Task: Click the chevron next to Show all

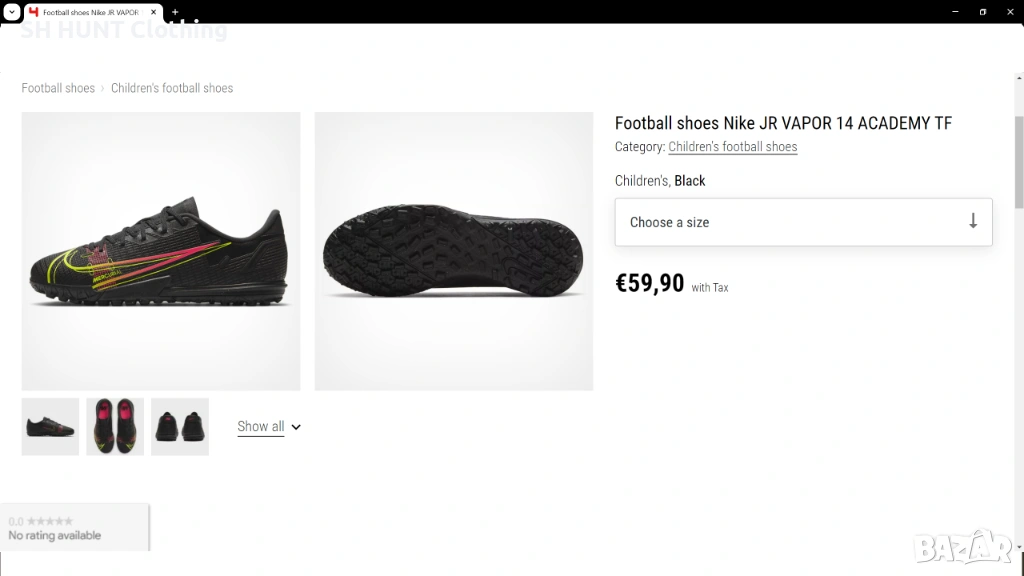Action: pyautogui.click(x=296, y=427)
